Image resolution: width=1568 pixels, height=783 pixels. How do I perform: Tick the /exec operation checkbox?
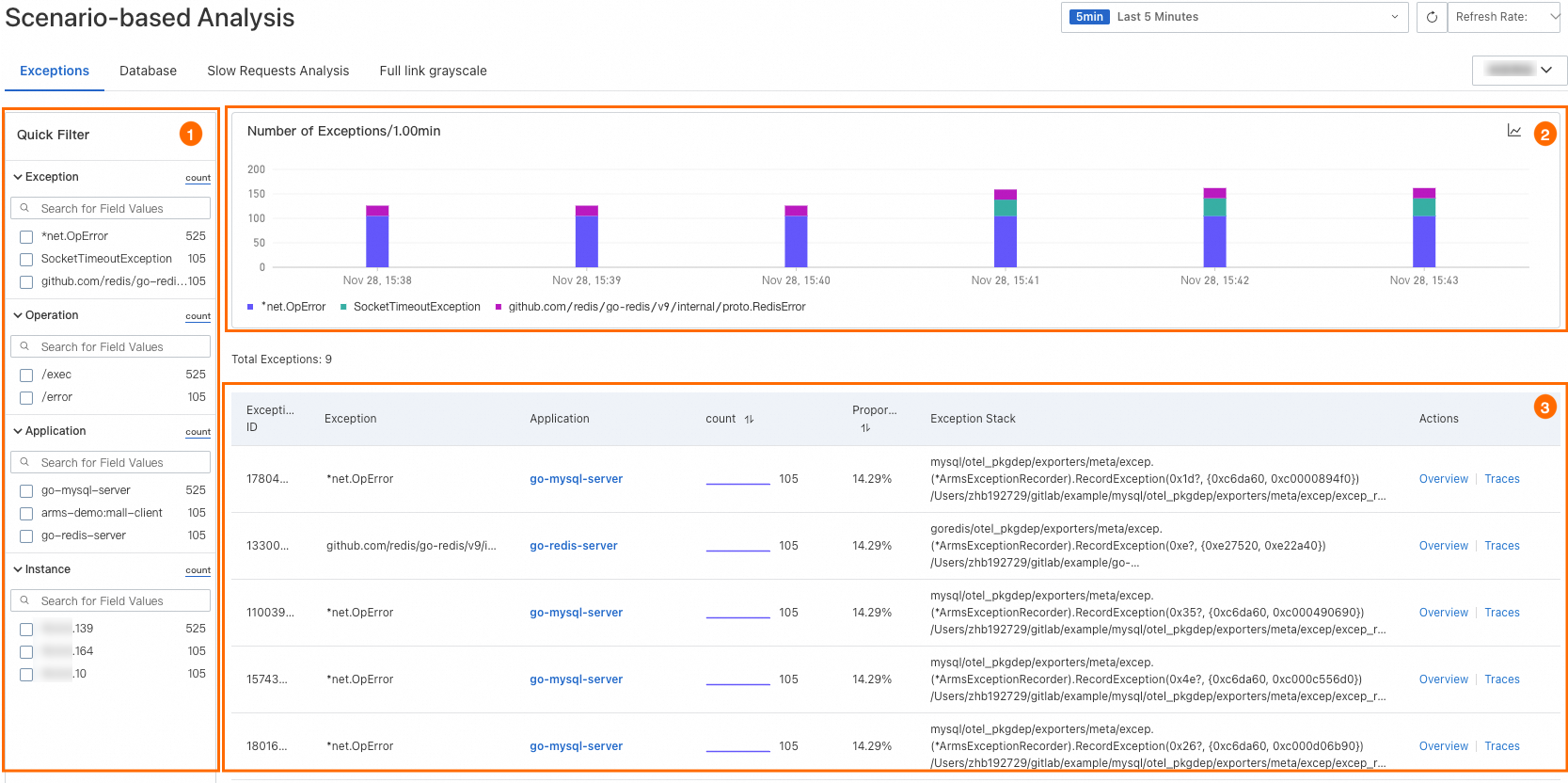pyautogui.click(x=26, y=376)
